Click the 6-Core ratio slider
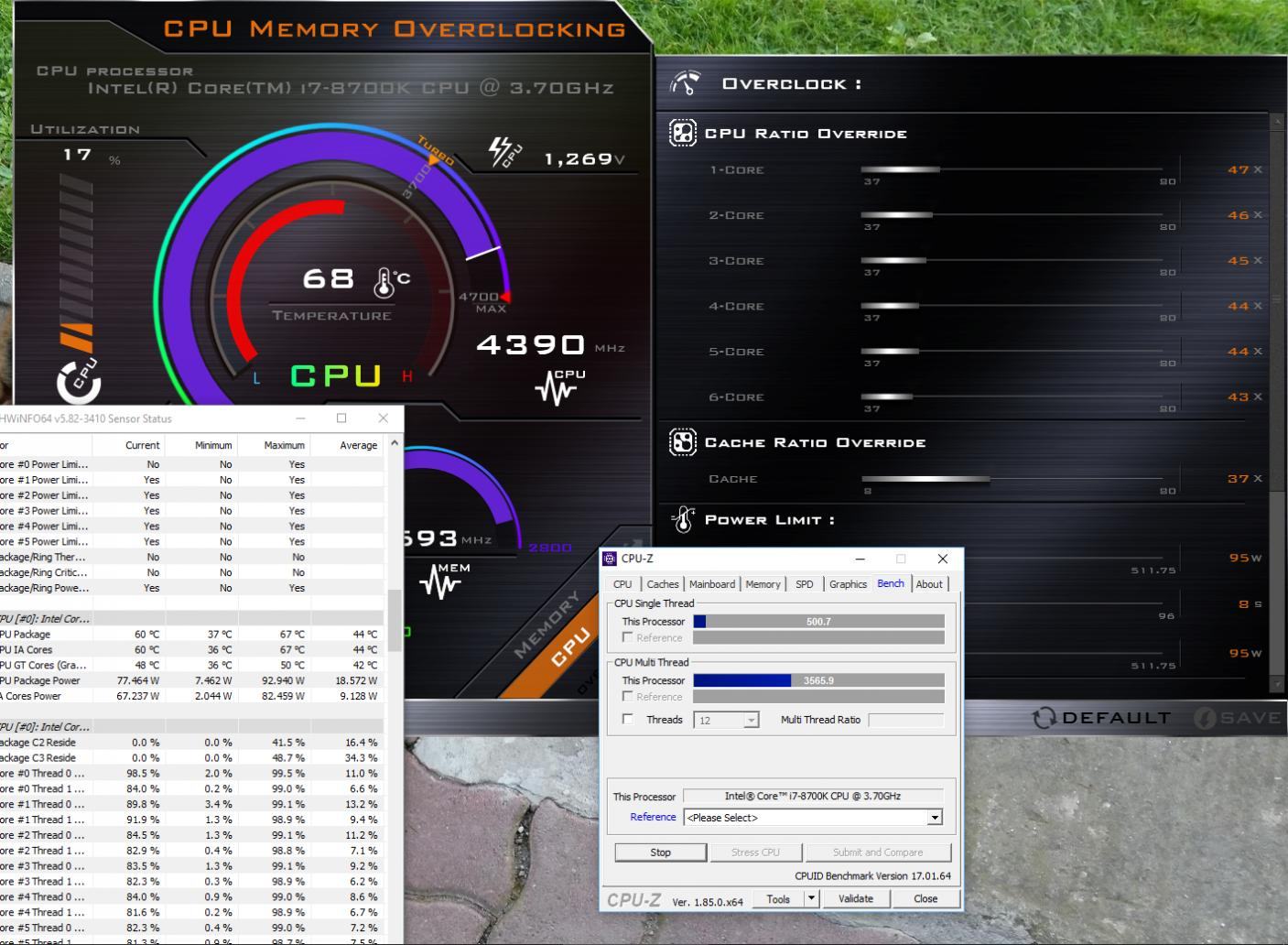Viewport: 1288px width, 945px height. click(1012, 396)
